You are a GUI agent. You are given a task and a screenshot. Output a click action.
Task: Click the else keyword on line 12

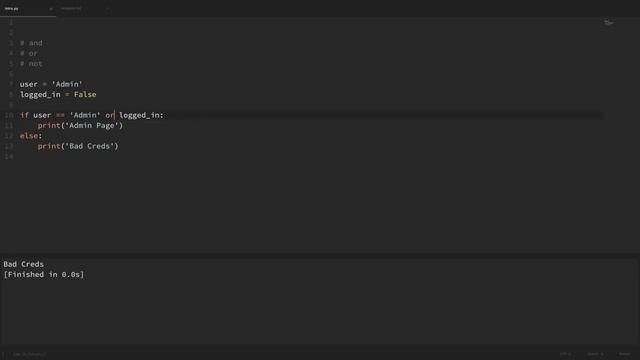[29, 136]
